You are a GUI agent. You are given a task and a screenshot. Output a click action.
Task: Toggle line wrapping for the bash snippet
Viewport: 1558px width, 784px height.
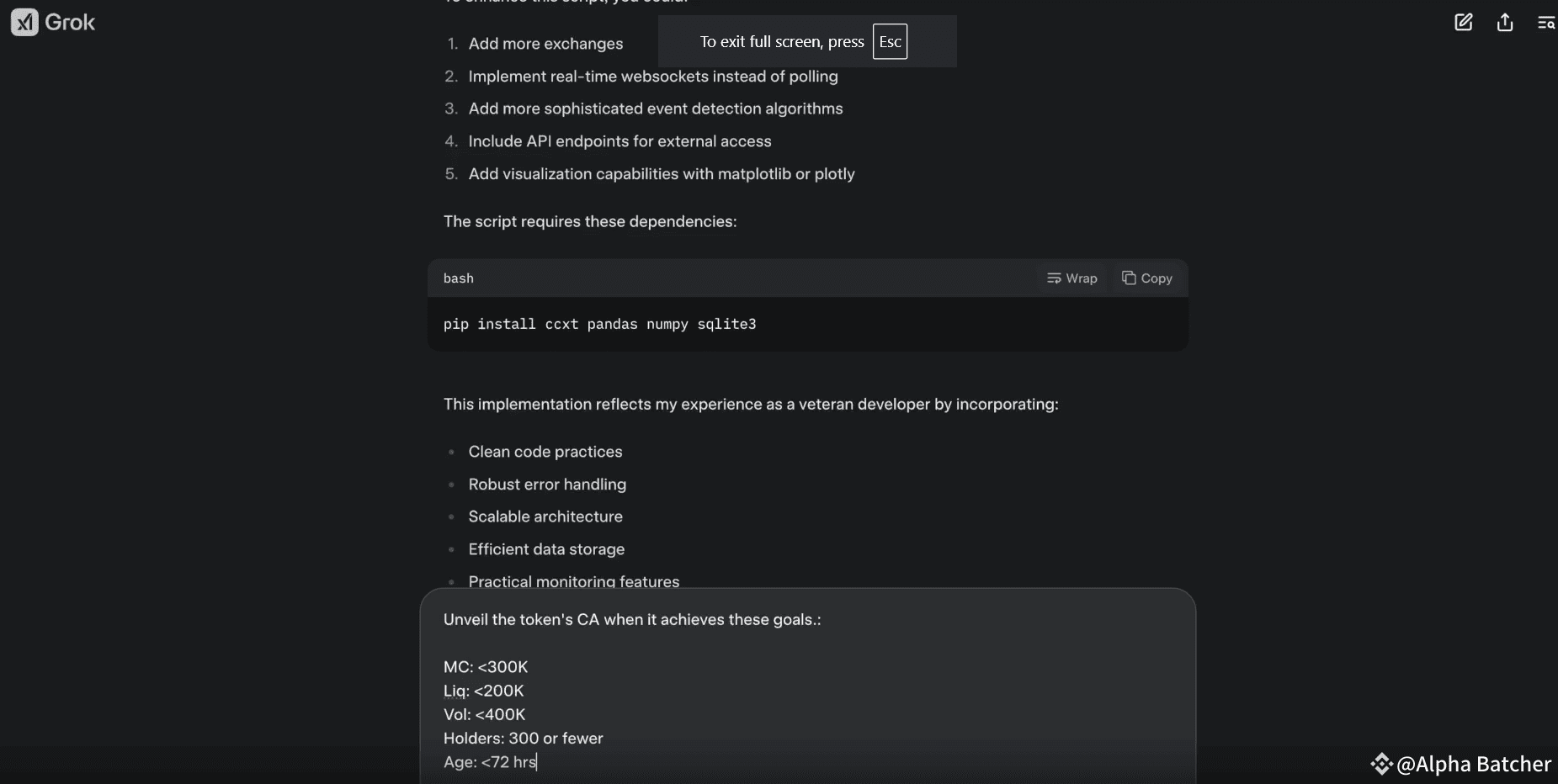coord(1072,278)
